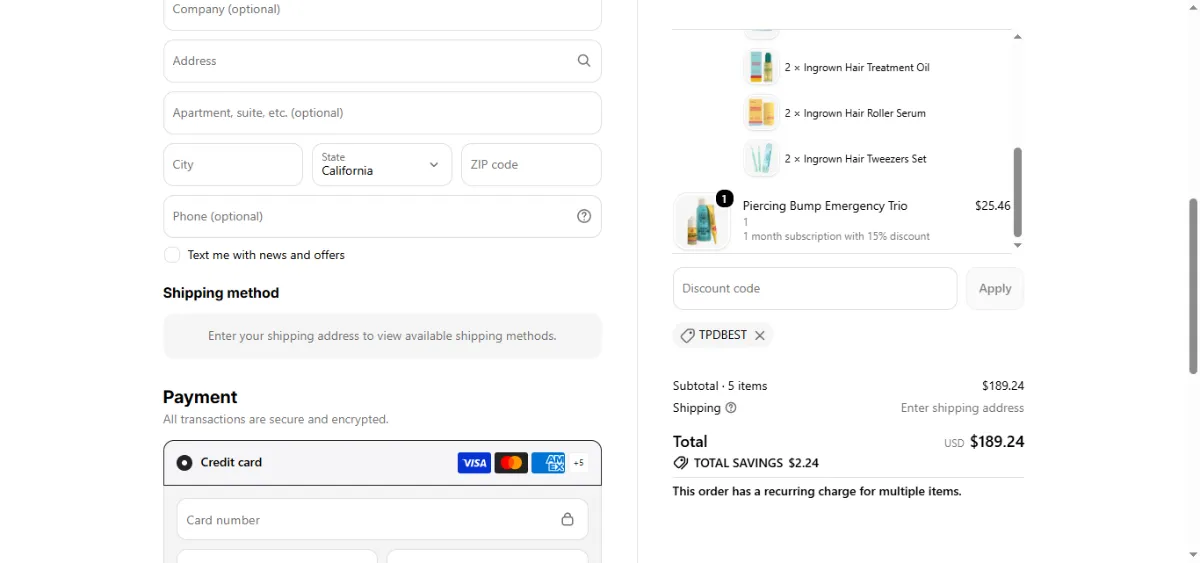Click the Mastercard logo
Screen dimensions: 1200x563
511,463
